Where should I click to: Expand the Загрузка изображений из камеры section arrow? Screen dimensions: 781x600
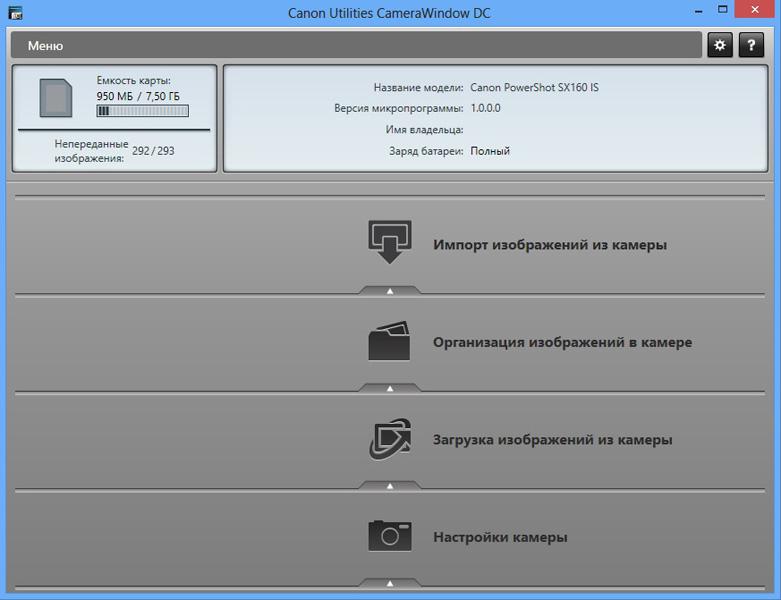(390, 486)
